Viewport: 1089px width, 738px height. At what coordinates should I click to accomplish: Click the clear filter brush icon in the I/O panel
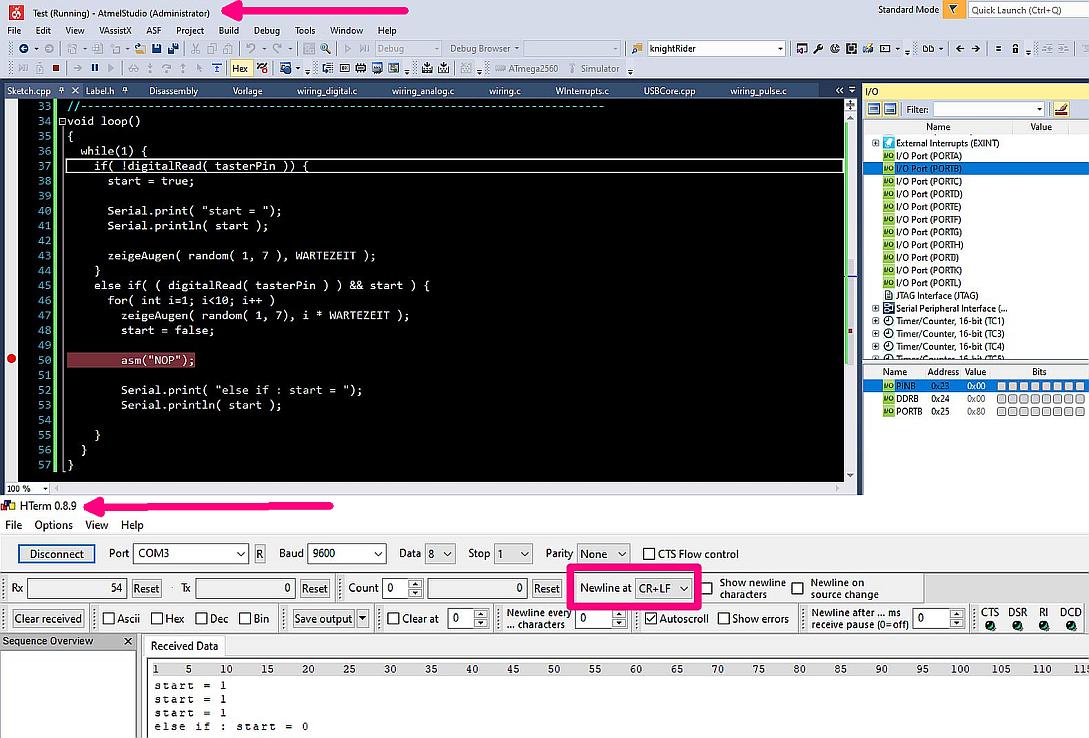[x=1061, y=109]
